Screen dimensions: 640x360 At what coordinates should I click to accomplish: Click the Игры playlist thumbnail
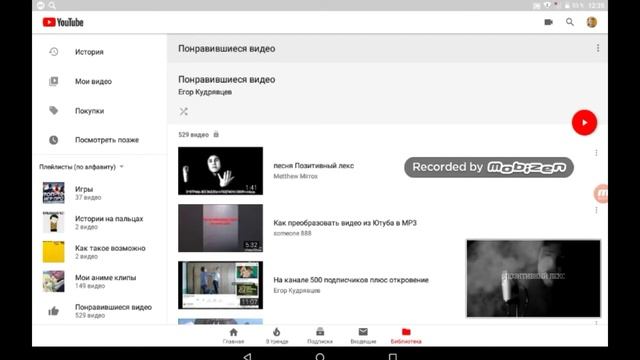(53, 193)
